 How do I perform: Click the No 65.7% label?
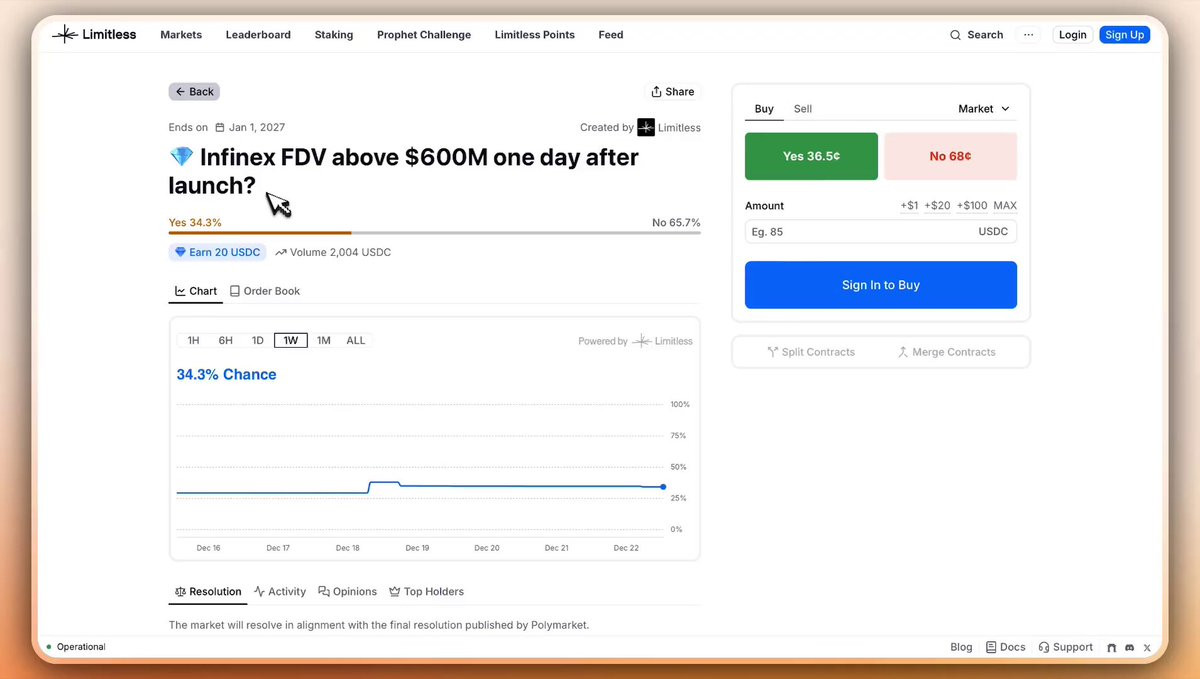[x=676, y=222]
